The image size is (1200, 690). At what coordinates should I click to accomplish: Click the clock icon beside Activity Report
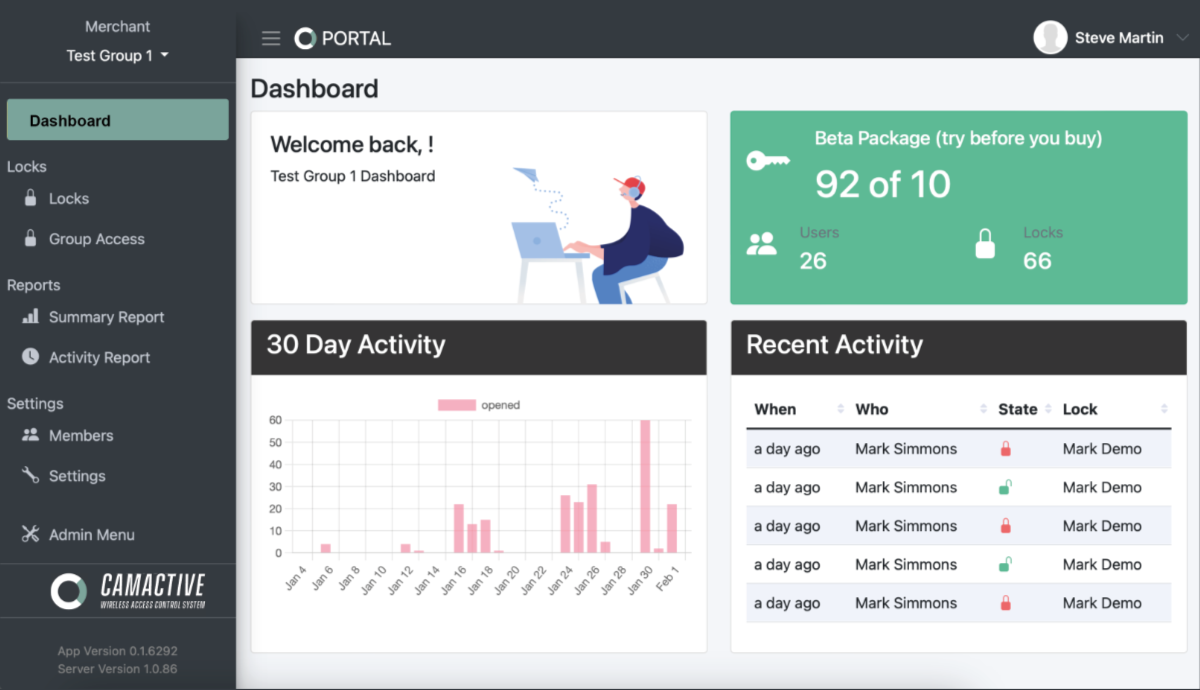point(30,356)
